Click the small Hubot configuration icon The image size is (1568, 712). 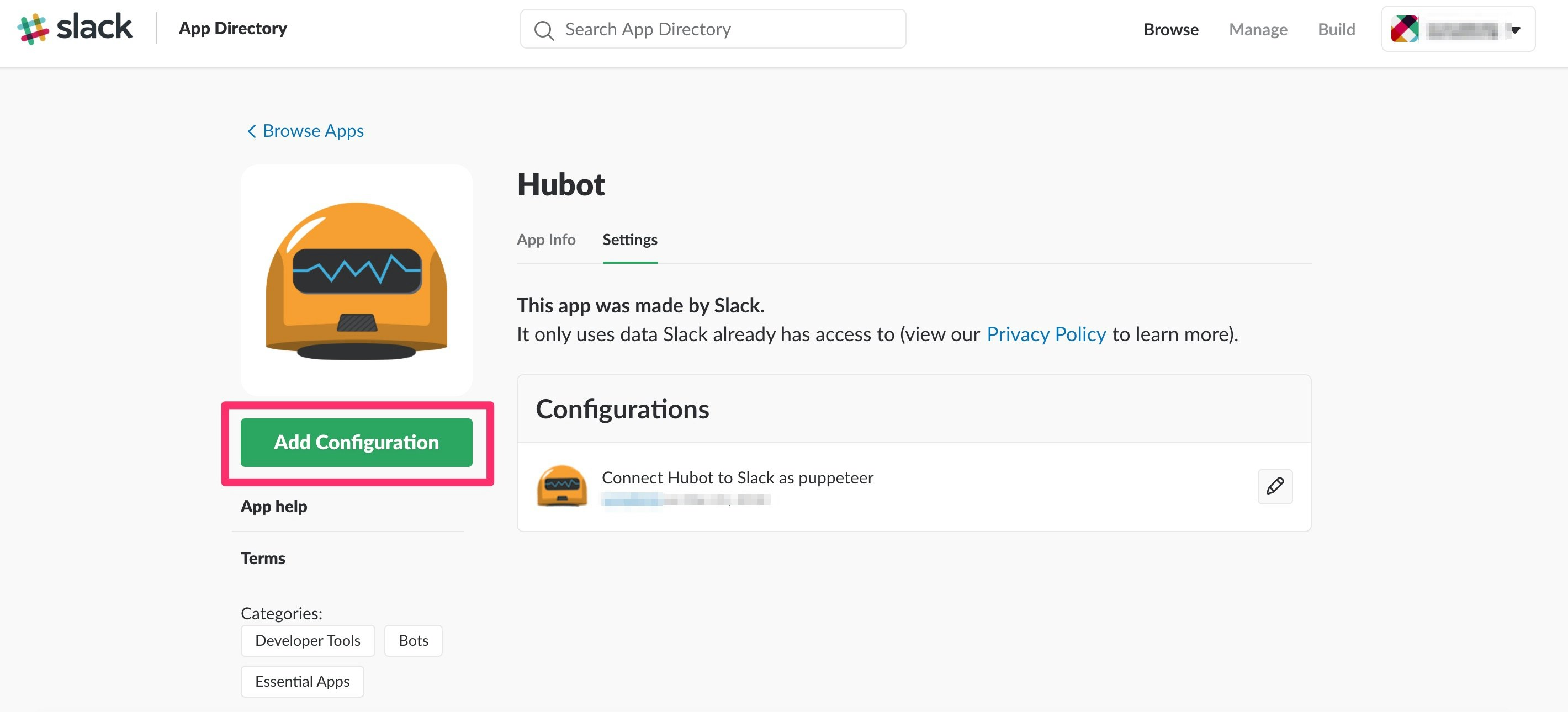point(562,486)
